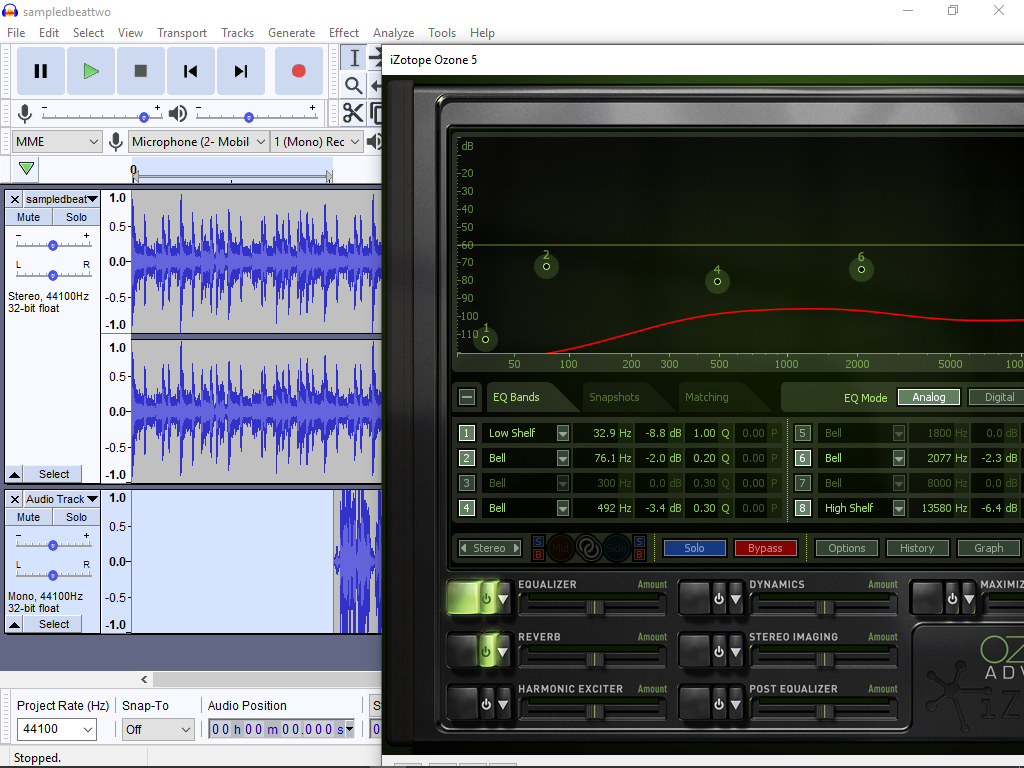The width and height of the screenshot is (1024, 768).
Task: Toggle the Equalizer module power button
Action: tap(486, 599)
